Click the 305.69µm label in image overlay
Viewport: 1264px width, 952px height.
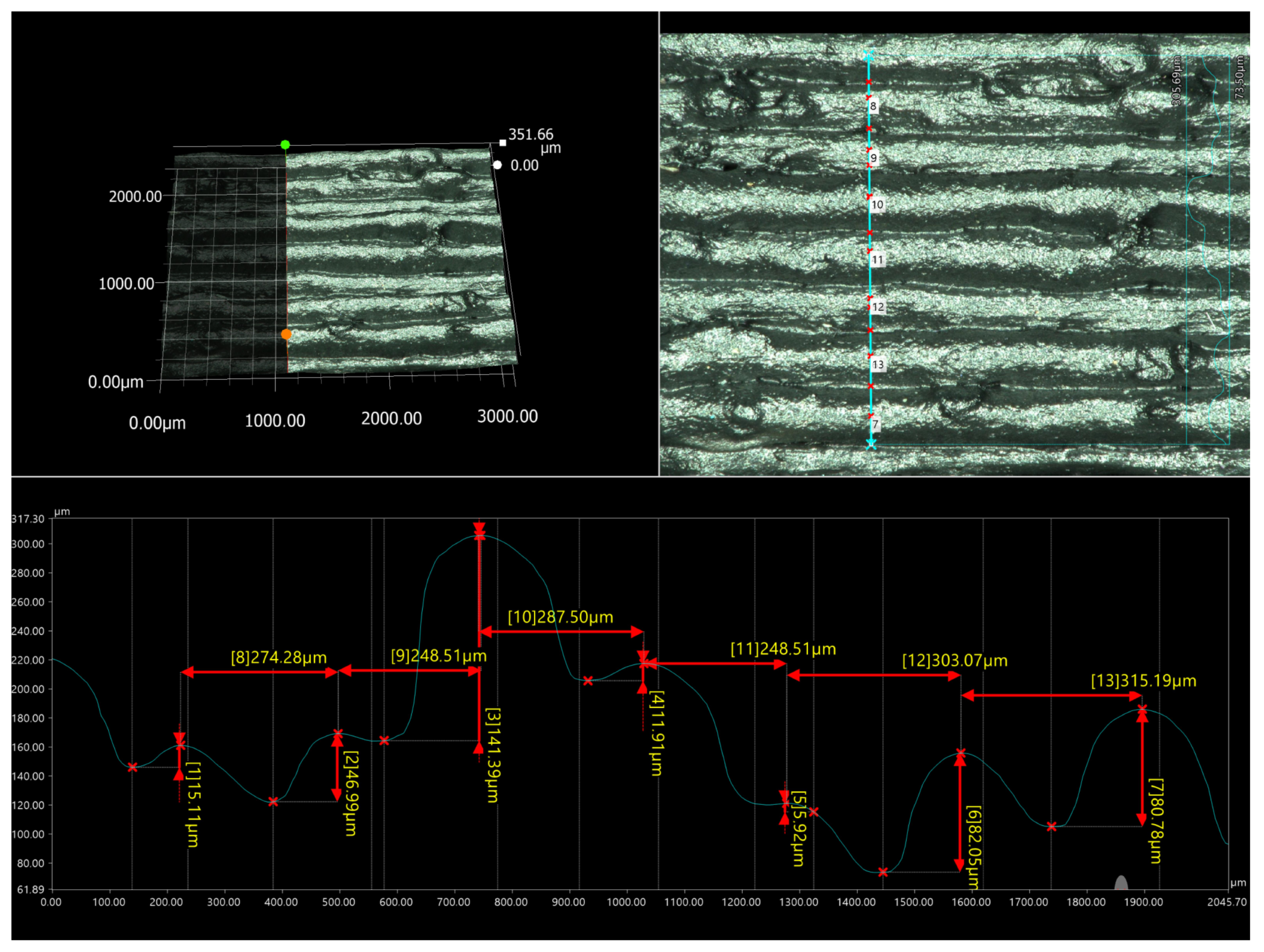[x=1177, y=80]
